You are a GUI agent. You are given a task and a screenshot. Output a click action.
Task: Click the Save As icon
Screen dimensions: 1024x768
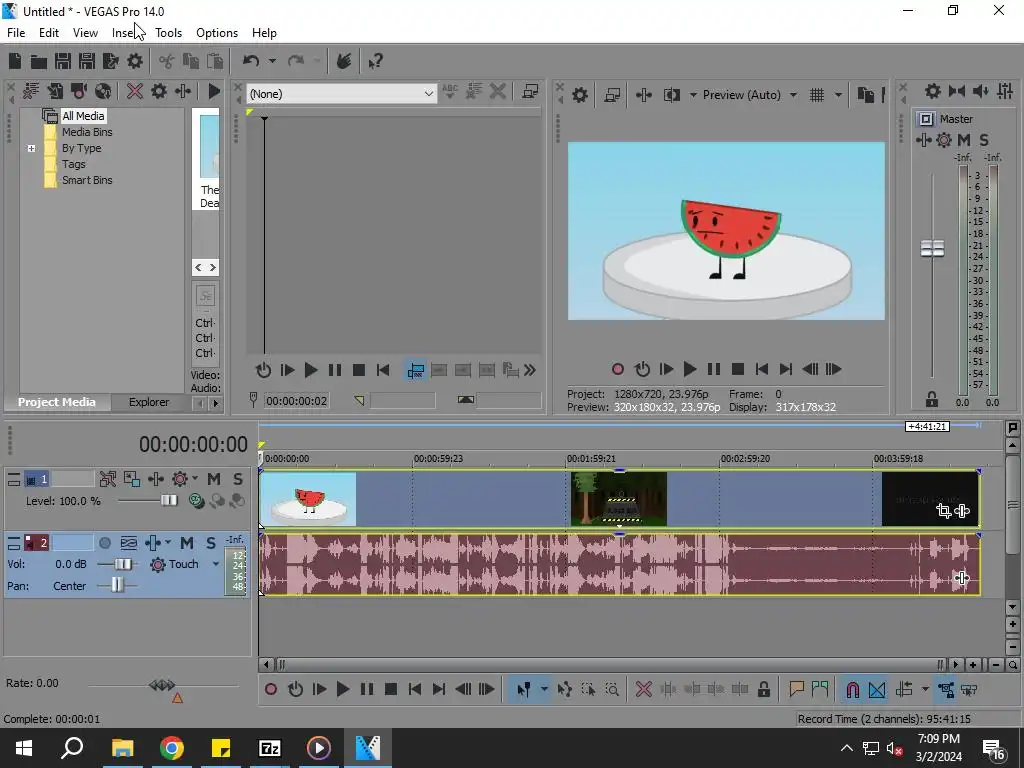tap(86, 61)
